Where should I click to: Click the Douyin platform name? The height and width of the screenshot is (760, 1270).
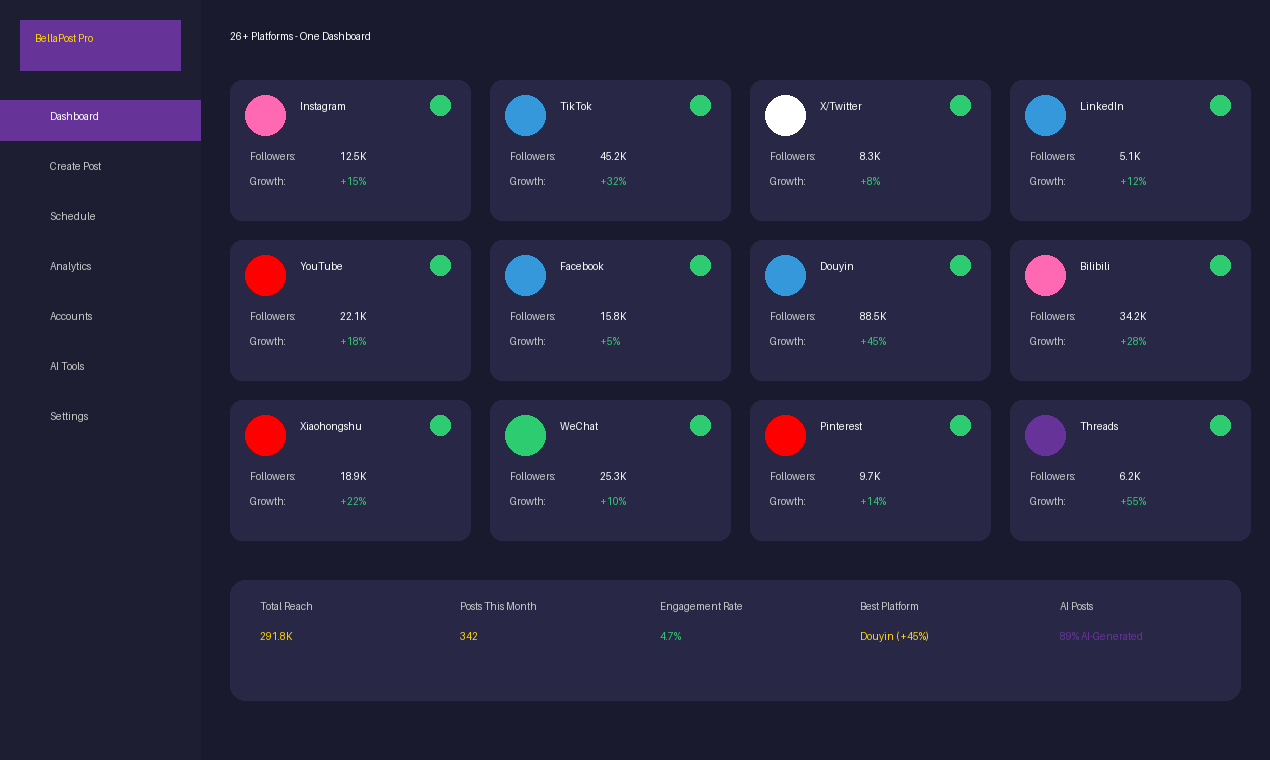(x=837, y=266)
